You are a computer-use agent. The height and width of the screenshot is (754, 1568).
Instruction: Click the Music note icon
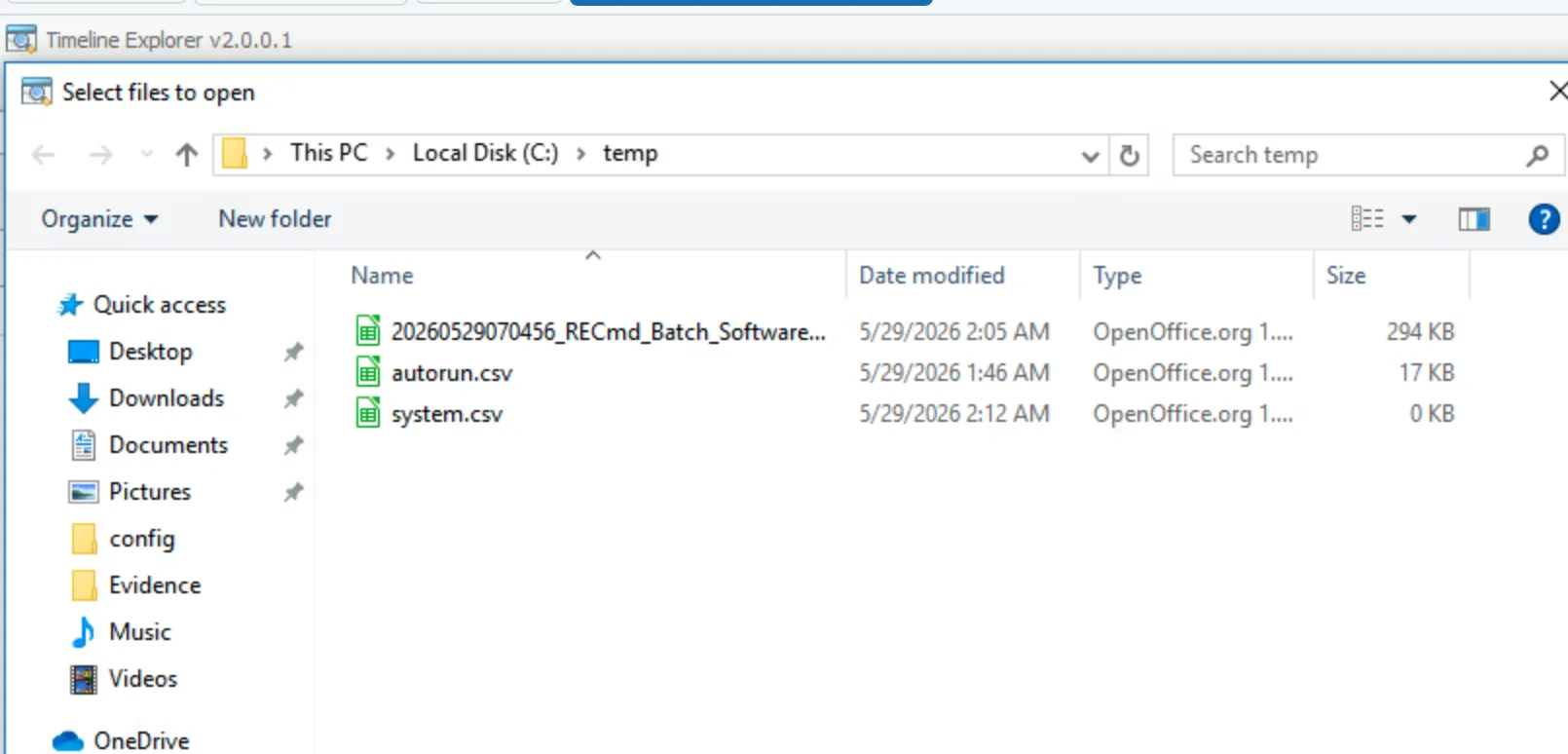pos(84,632)
